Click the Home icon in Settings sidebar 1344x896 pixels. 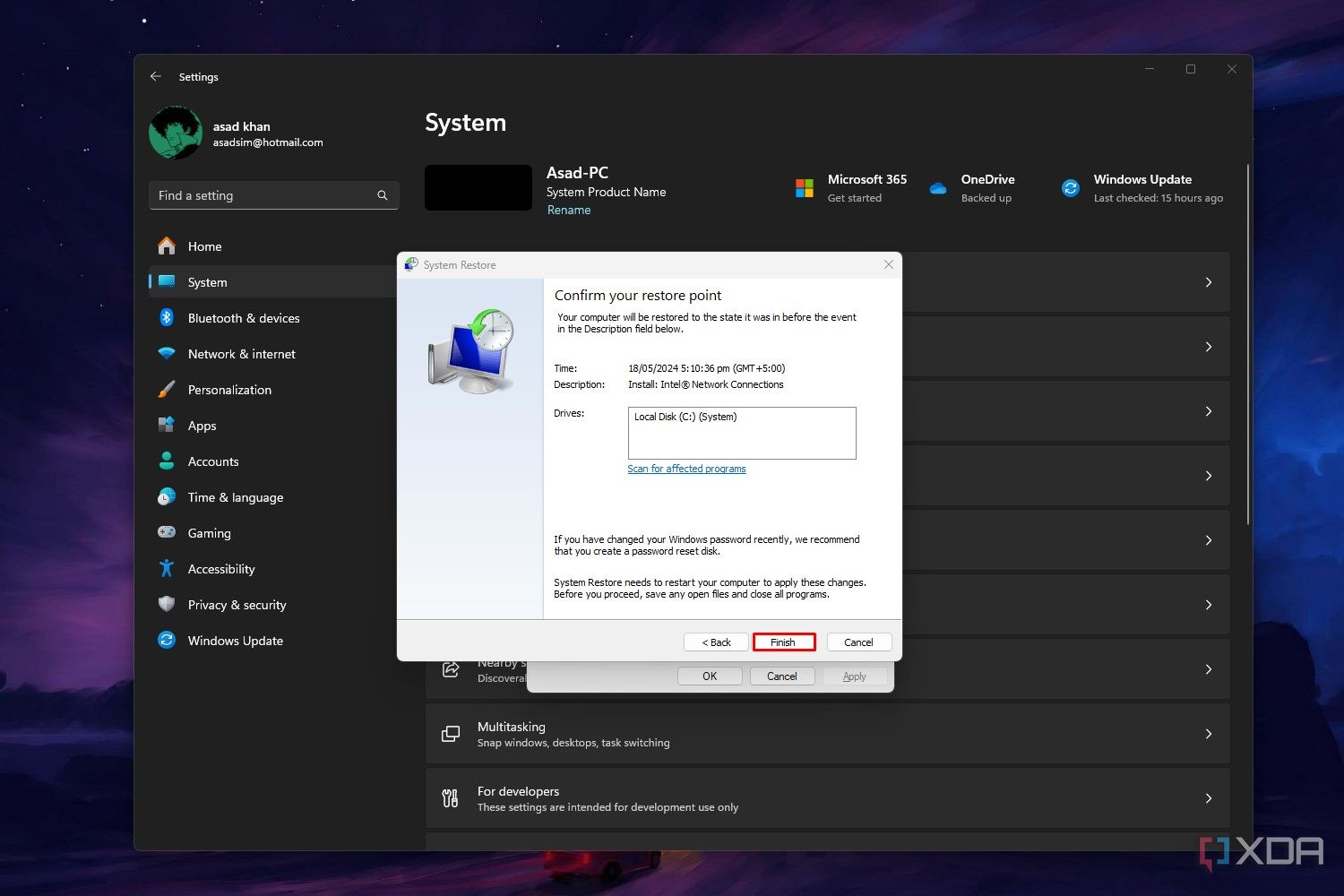(167, 246)
